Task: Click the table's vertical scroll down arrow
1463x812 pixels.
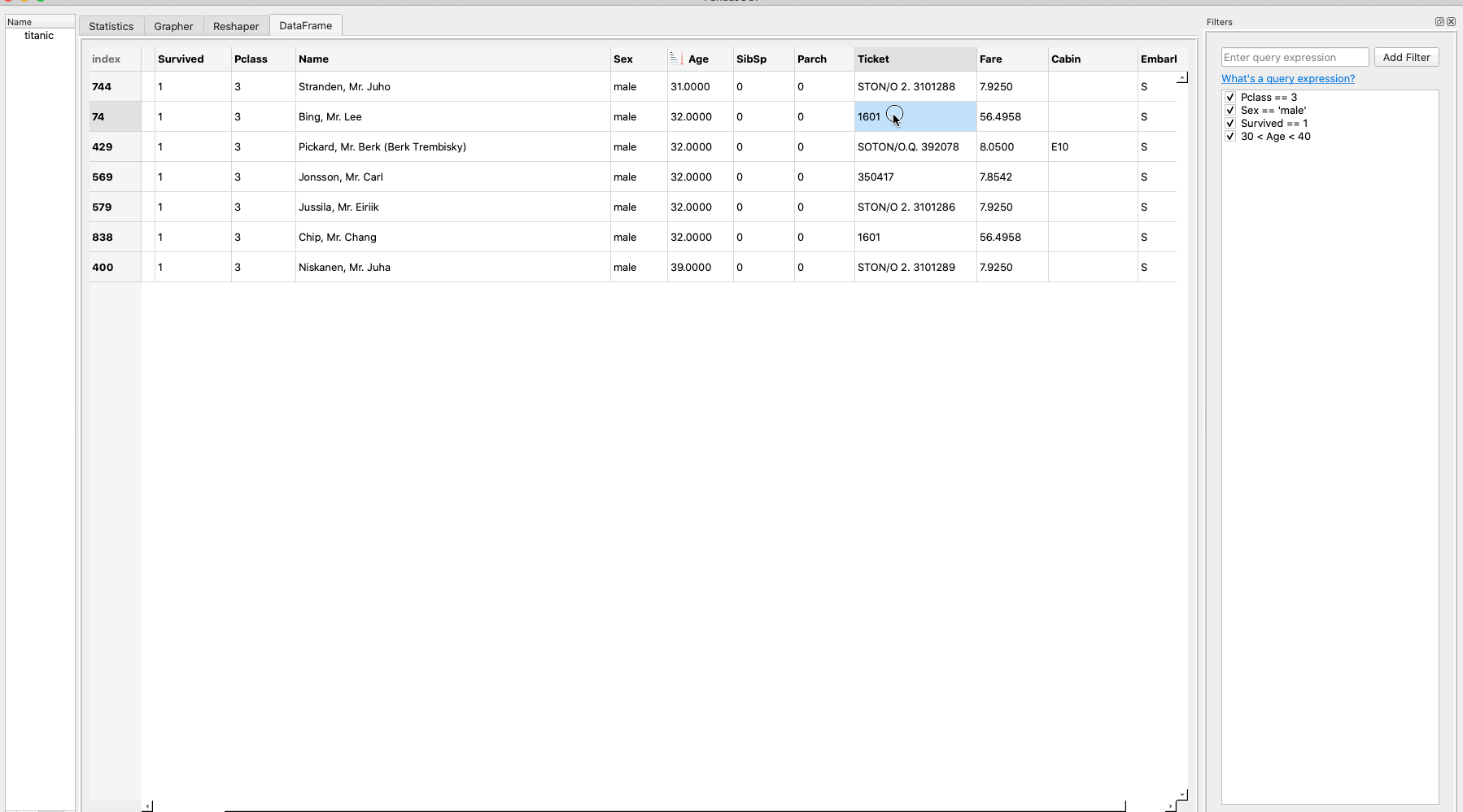Action: (1182, 794)
